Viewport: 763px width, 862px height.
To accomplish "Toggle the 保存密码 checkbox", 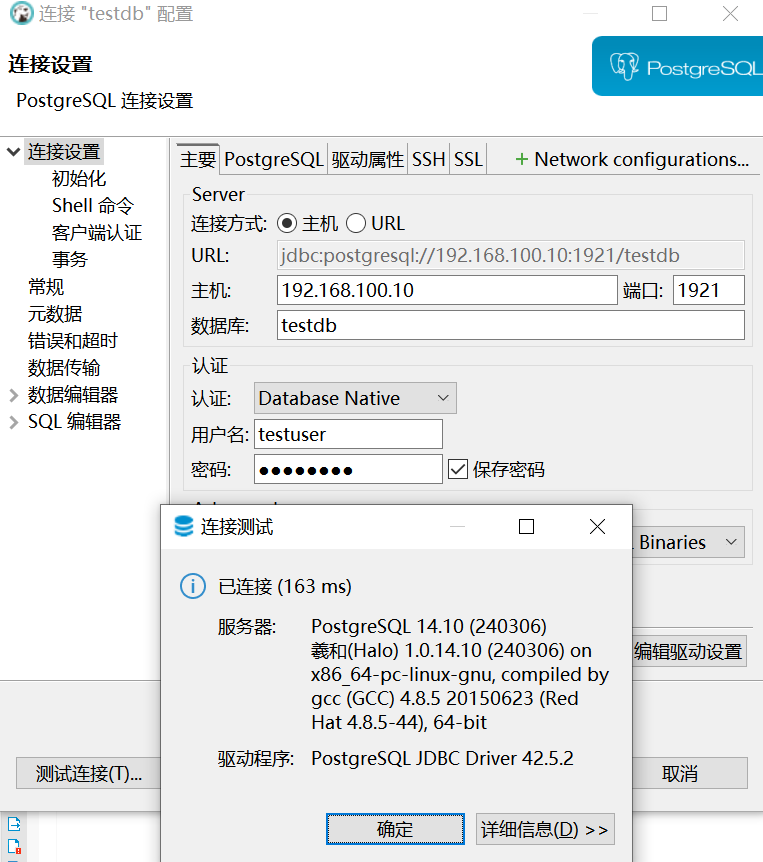I will point(458,469).
